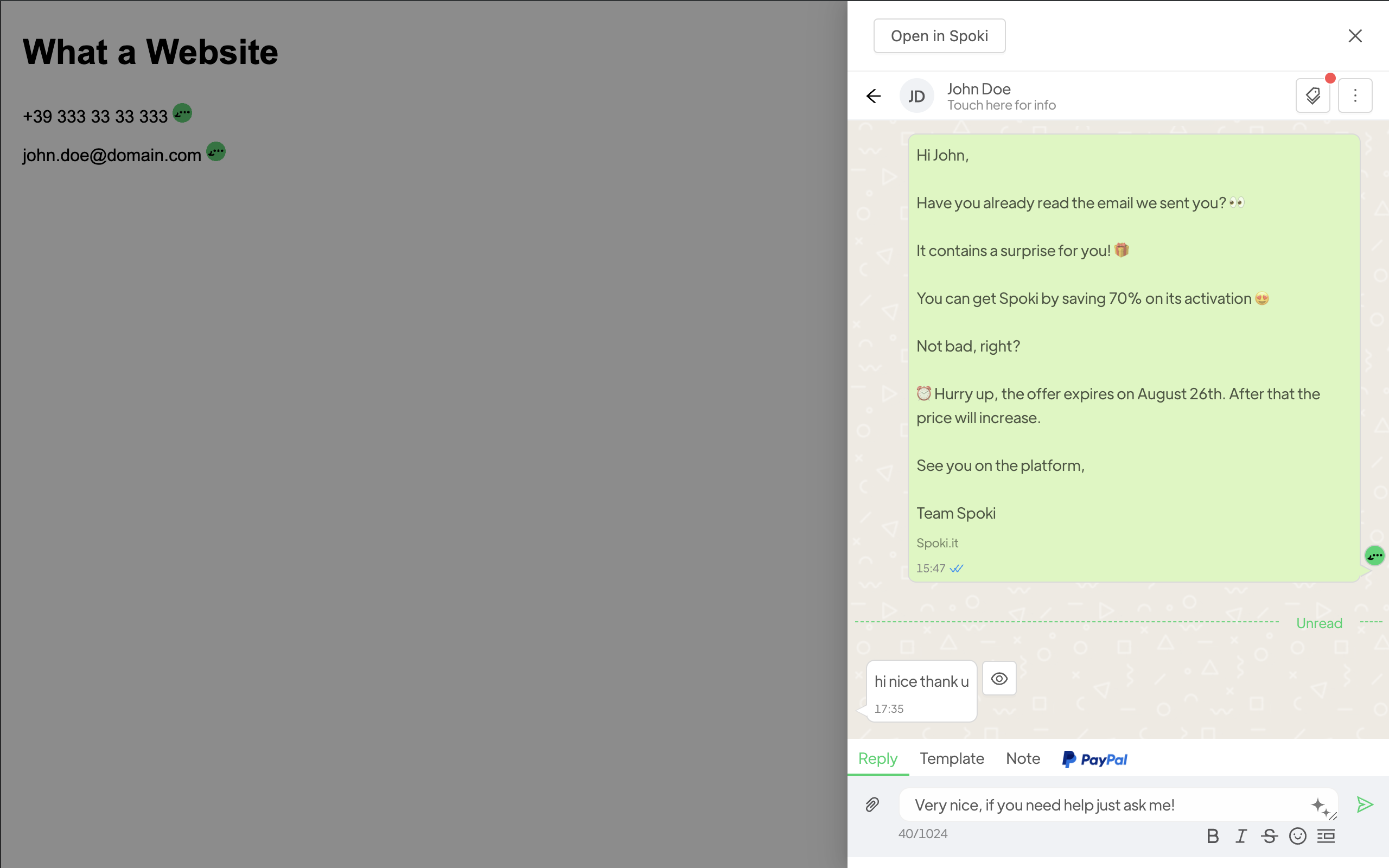Open the emoji picker

coord(1297,837)
